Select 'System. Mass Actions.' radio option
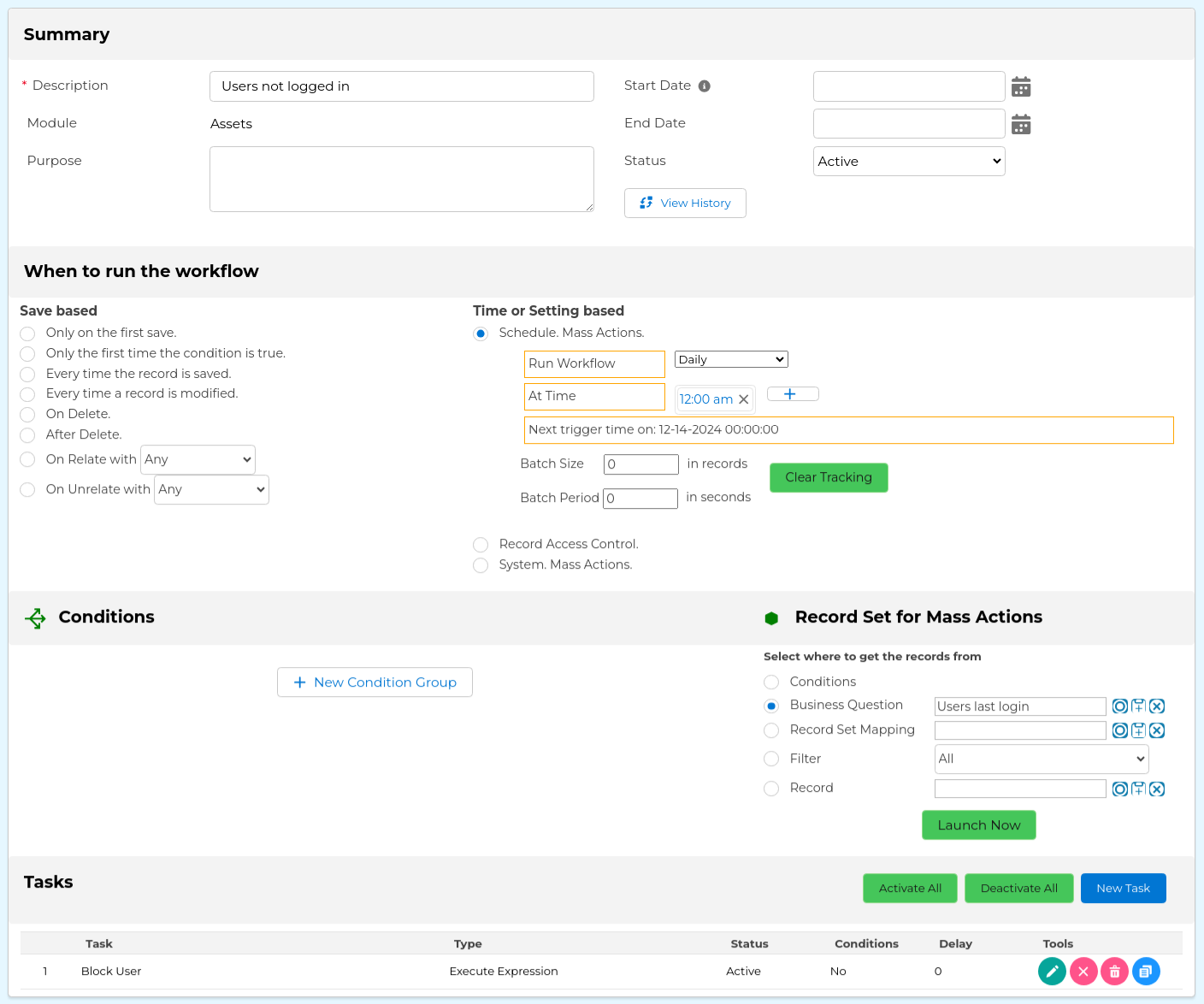1204x1004 pixels. pos(481,565)
